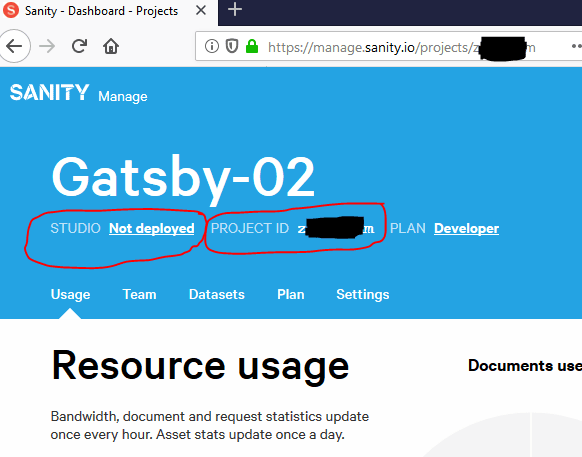Image resolution: width=582 pixels, height=457 pixels.
Task: Select the Sanity - Dashboard - Projects tab
Action: pyautogui.click(x=108, y=12)
